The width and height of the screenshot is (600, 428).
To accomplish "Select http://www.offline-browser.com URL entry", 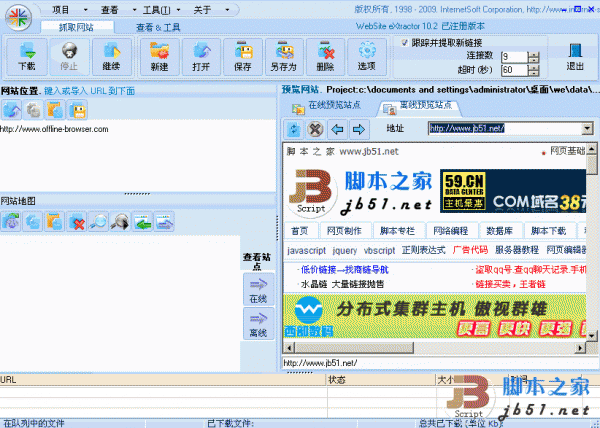I will pyautogui.click(x=54, y=129).
